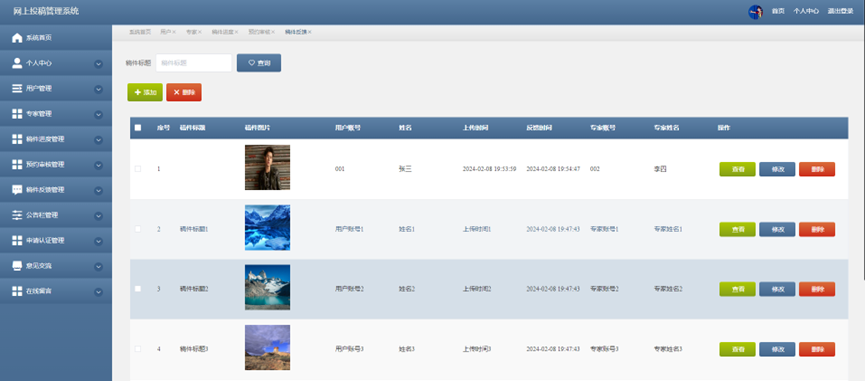Toggle the select-all checkbox in table header
Image resolution: width=865 pixels, height=381 pixels.
tap(138, 127)
